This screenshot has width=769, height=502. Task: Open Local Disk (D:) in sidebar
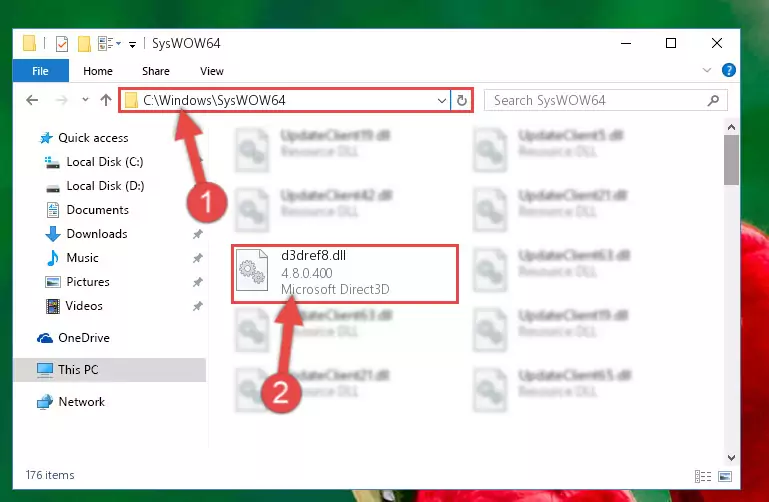click(105, 186)
